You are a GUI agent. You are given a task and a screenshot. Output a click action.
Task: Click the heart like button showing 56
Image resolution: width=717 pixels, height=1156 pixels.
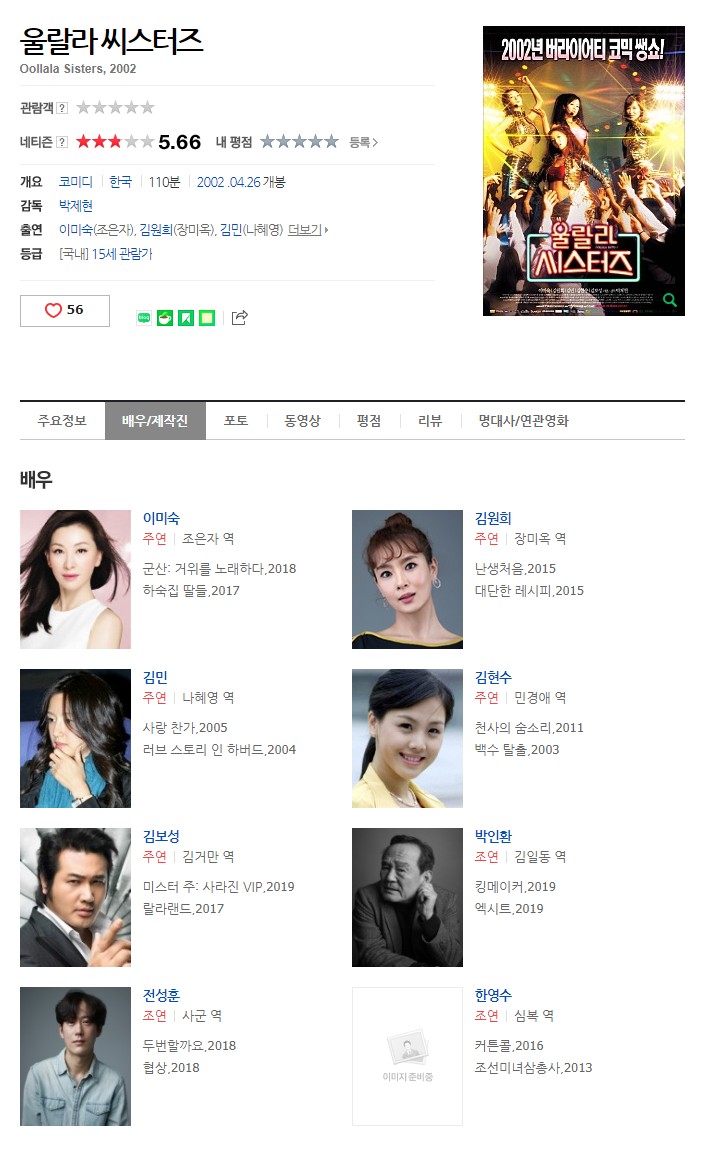point(65,310)
